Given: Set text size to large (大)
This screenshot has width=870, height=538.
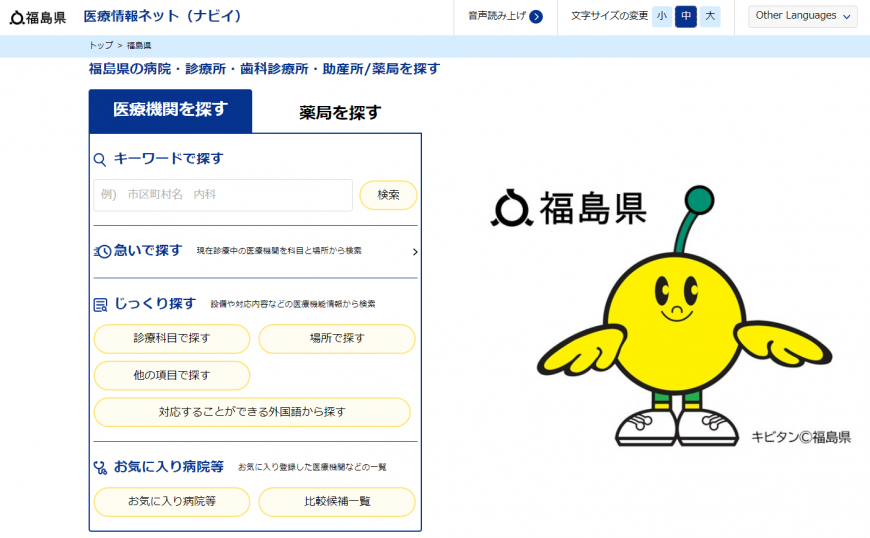Looking at the screenshot, I should click(710, 16).
